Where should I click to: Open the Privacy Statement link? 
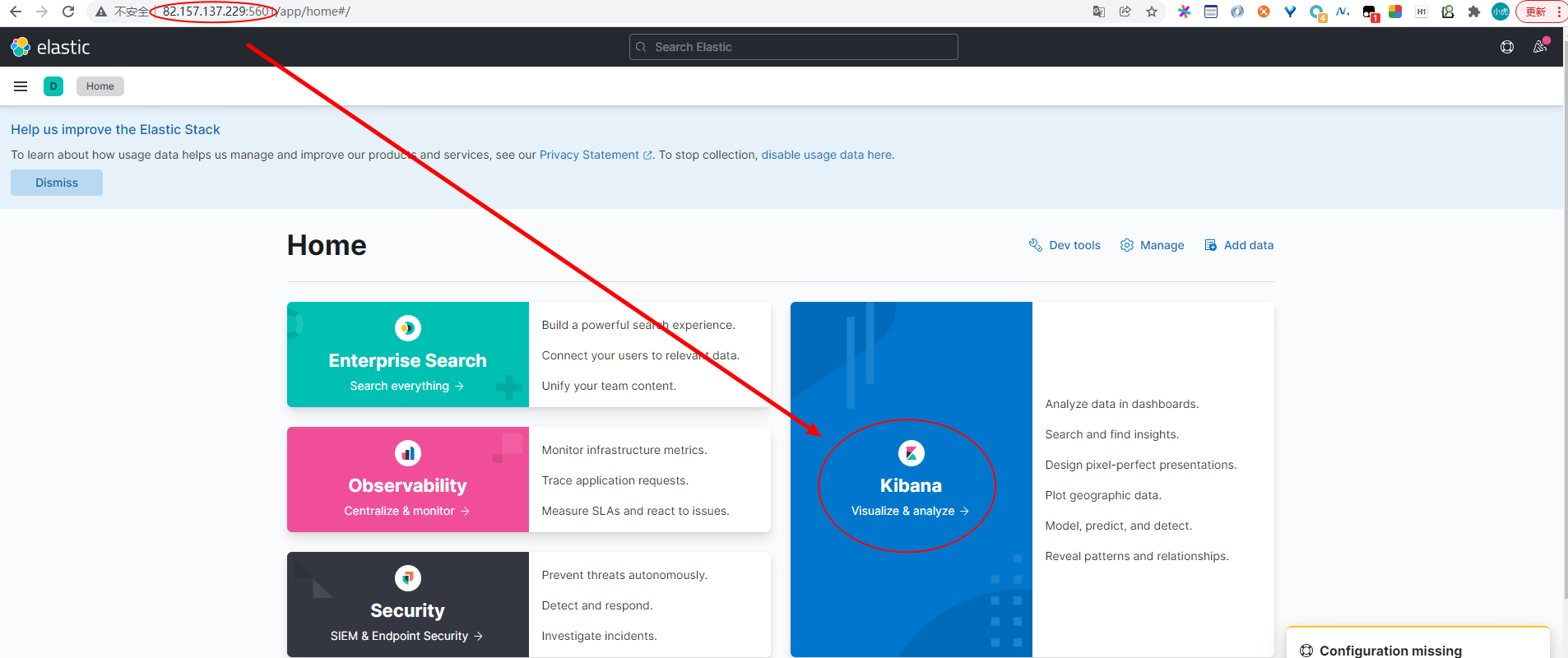click(596, 155)
